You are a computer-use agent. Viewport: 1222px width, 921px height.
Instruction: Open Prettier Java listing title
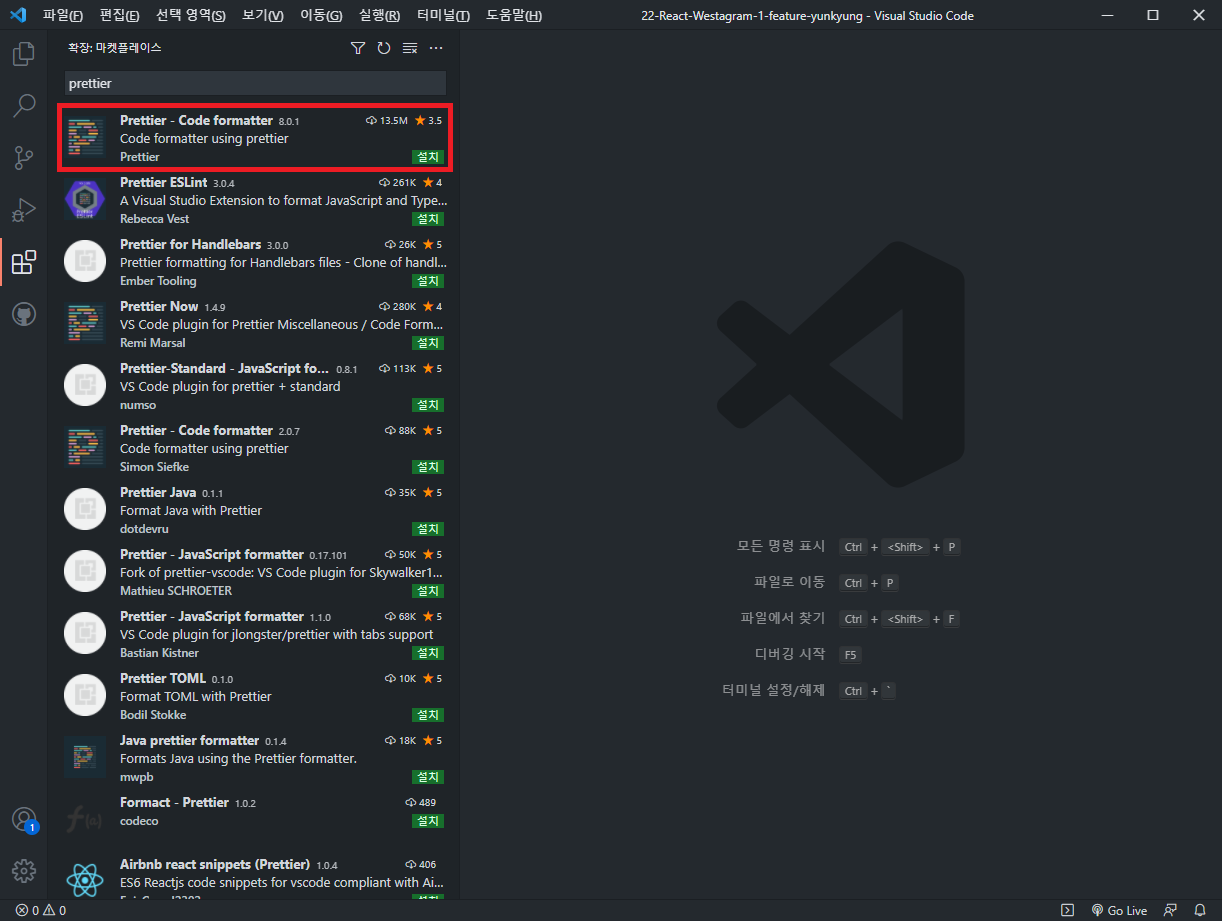158,492
